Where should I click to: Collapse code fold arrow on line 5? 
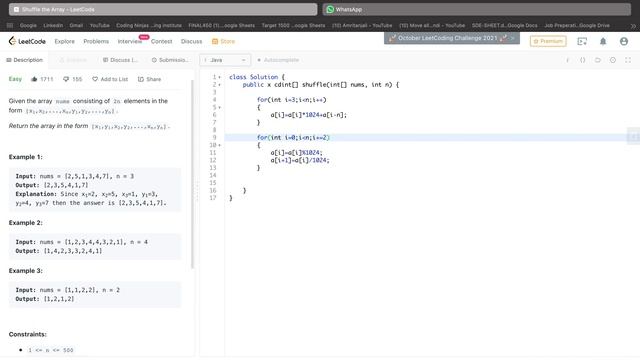coord(220,108)
